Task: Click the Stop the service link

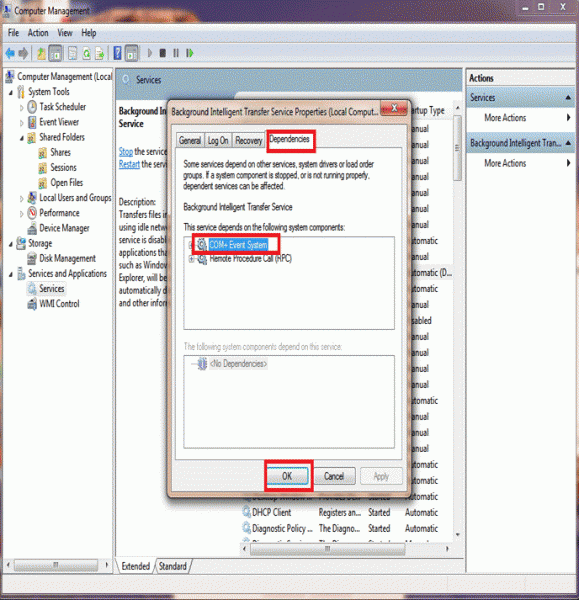Action: coord(126,152)
